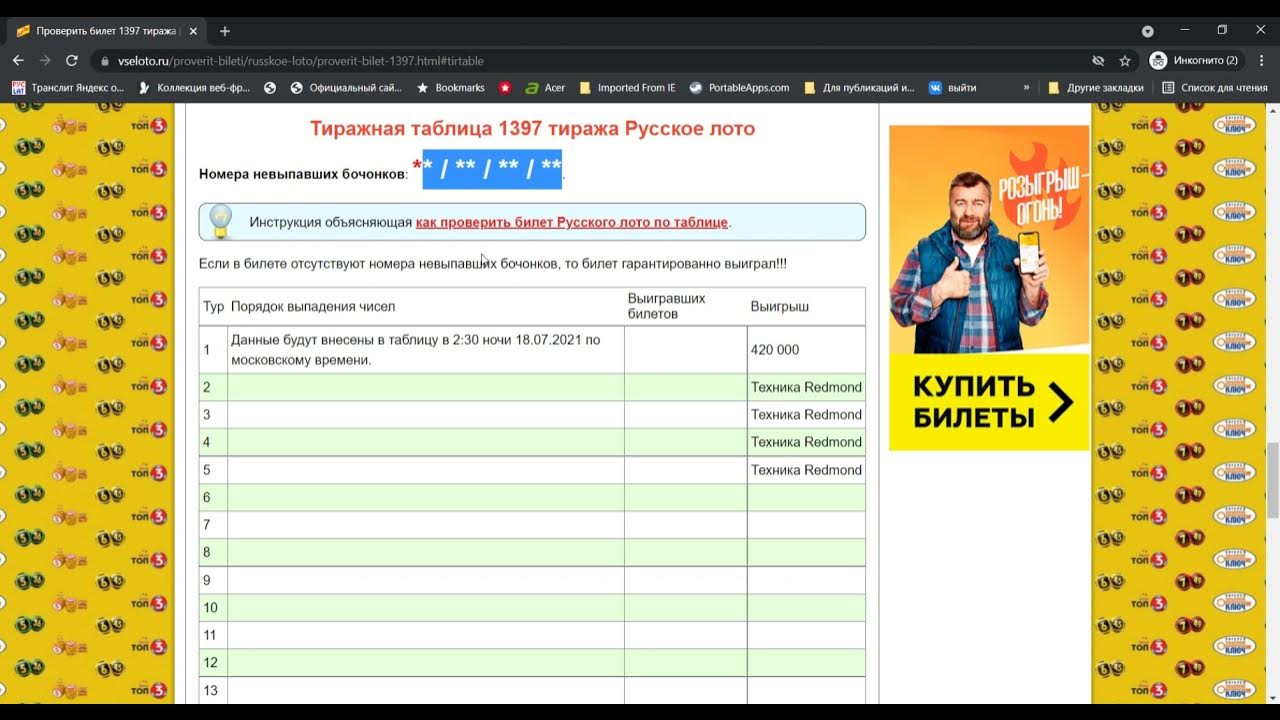Click tour number 6 cell
The height and width of the screenshot is (720, 1280).
coord(213,497)
